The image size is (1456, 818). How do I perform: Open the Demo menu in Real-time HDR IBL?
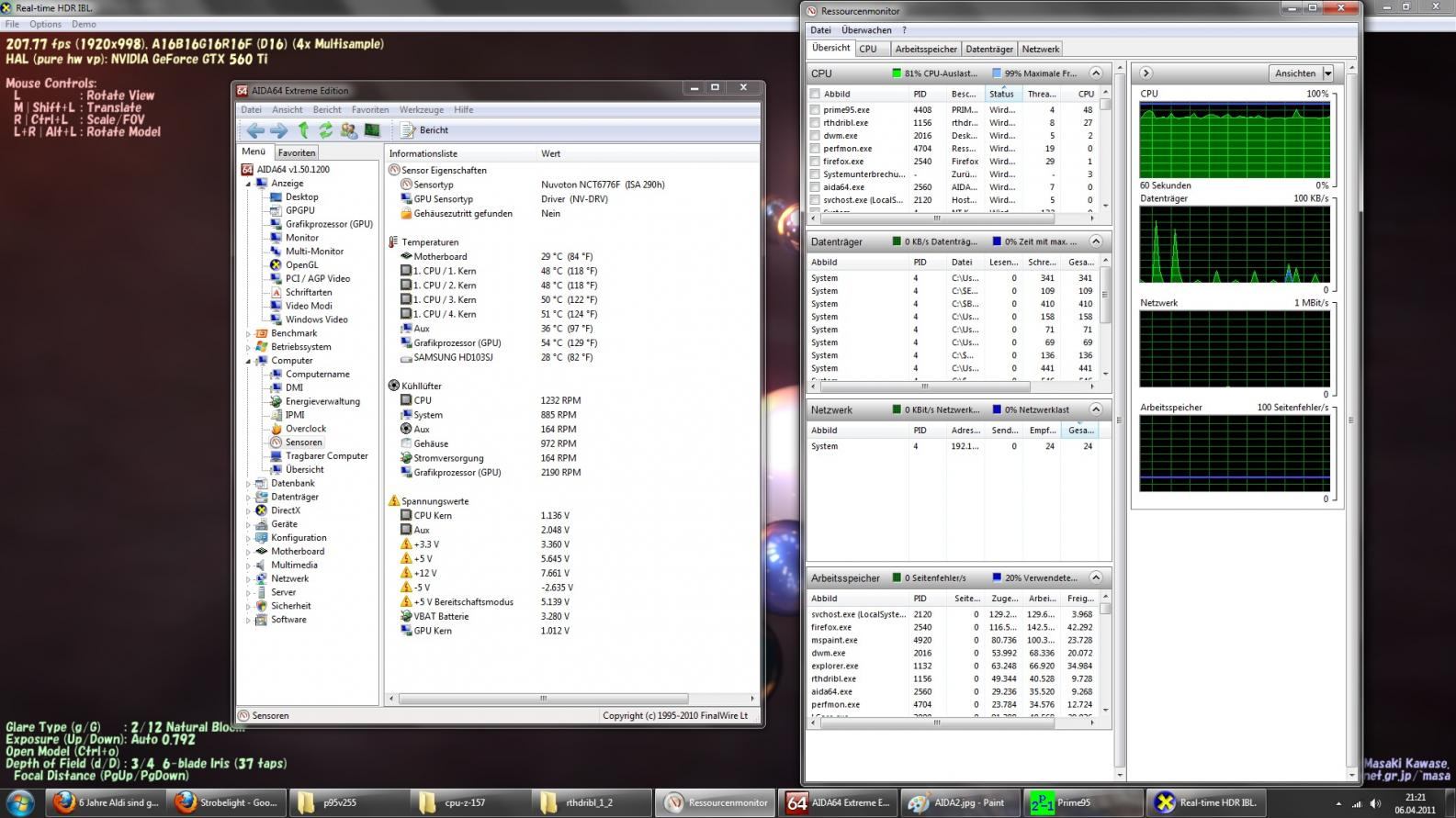84,24
